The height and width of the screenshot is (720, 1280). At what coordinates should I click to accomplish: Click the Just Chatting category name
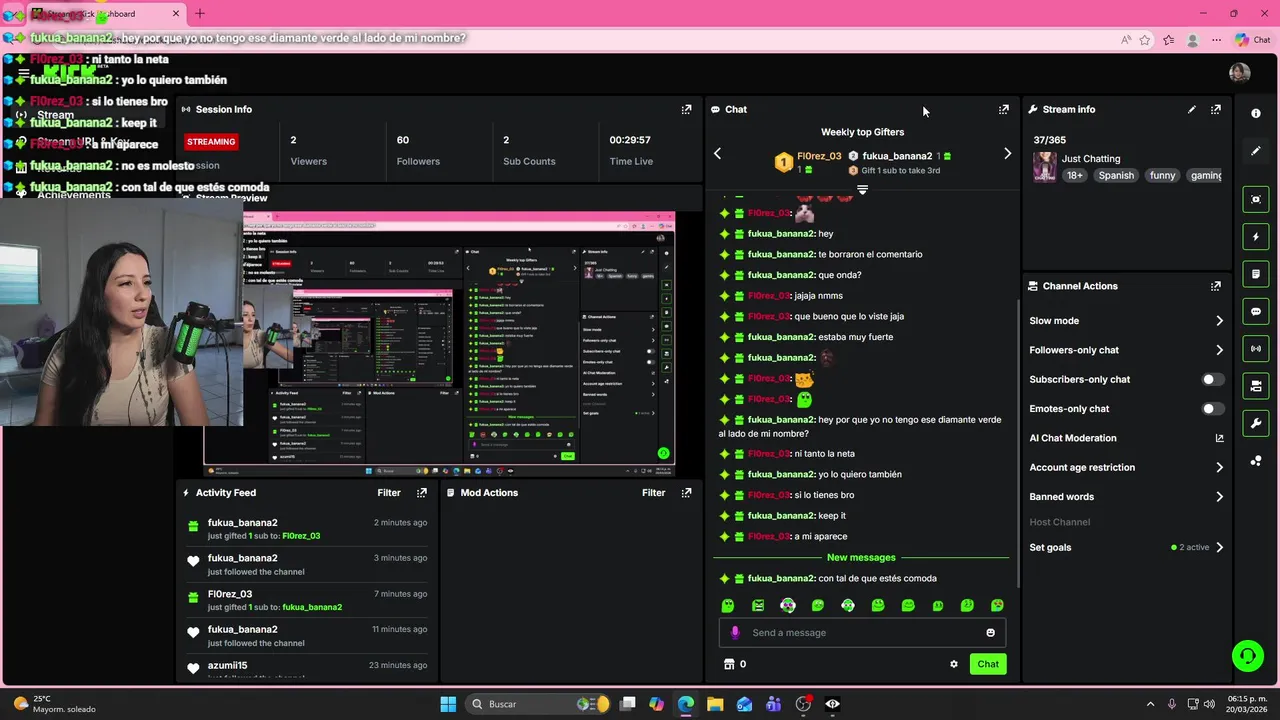tap(1091, 158)
